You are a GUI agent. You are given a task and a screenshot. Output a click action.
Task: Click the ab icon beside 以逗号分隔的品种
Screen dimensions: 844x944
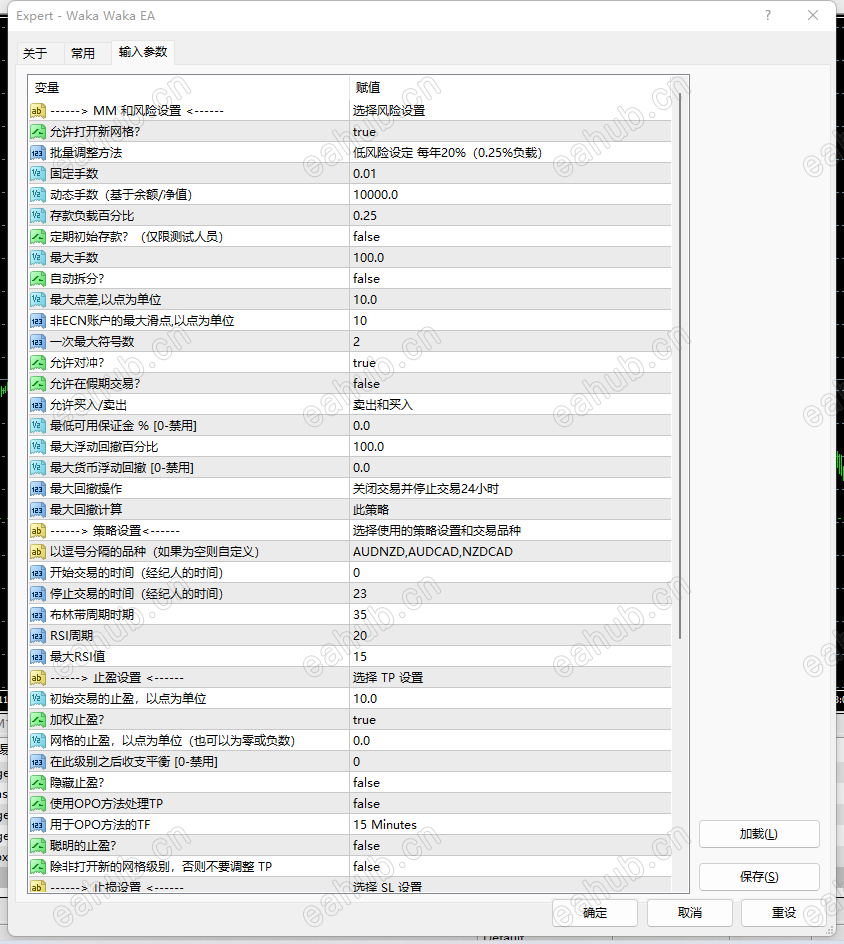point(37,551)
